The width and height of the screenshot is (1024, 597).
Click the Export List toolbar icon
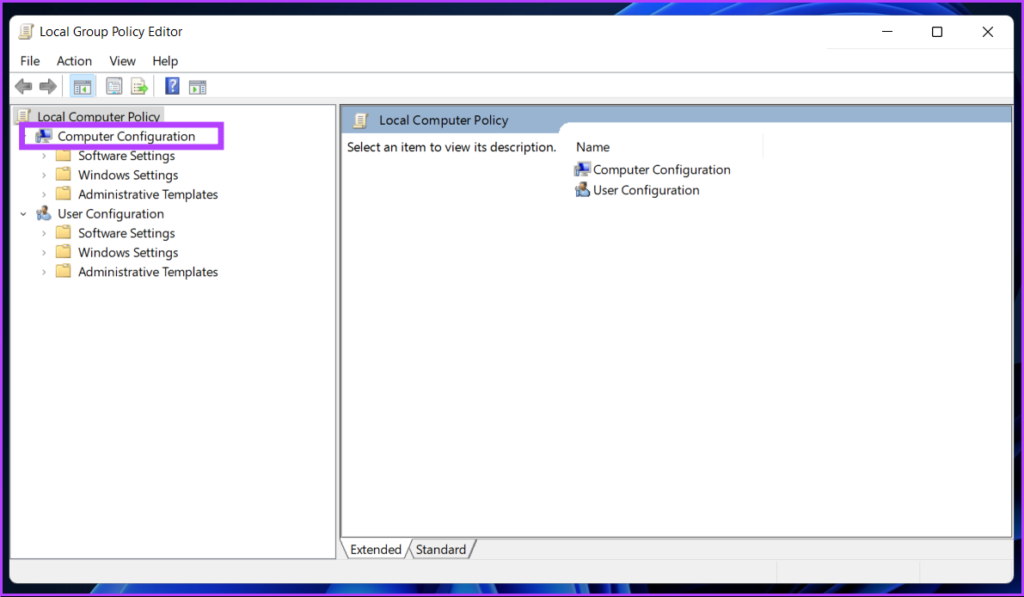(x=139, y=87)
